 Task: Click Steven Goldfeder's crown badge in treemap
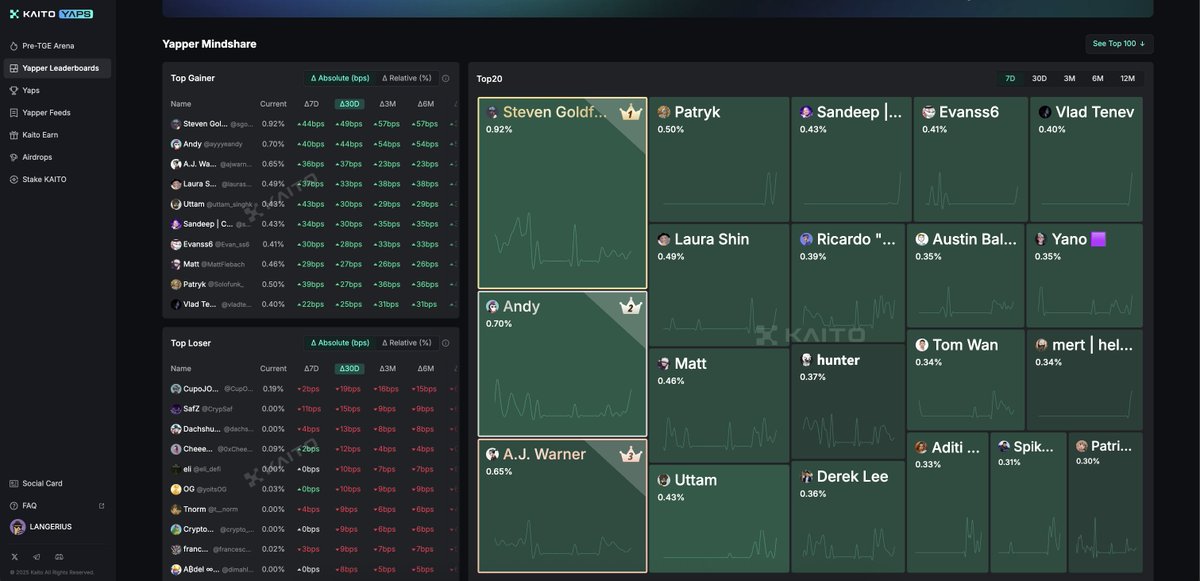coord(630,113)
